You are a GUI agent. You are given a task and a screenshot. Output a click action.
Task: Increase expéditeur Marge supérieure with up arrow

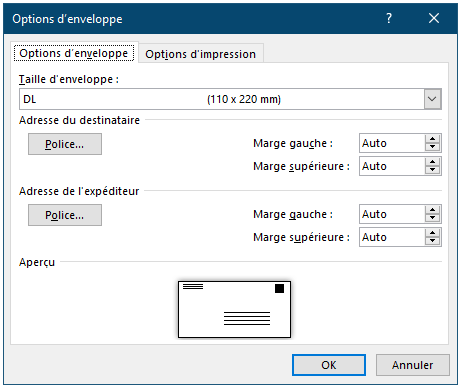point(433,233)
